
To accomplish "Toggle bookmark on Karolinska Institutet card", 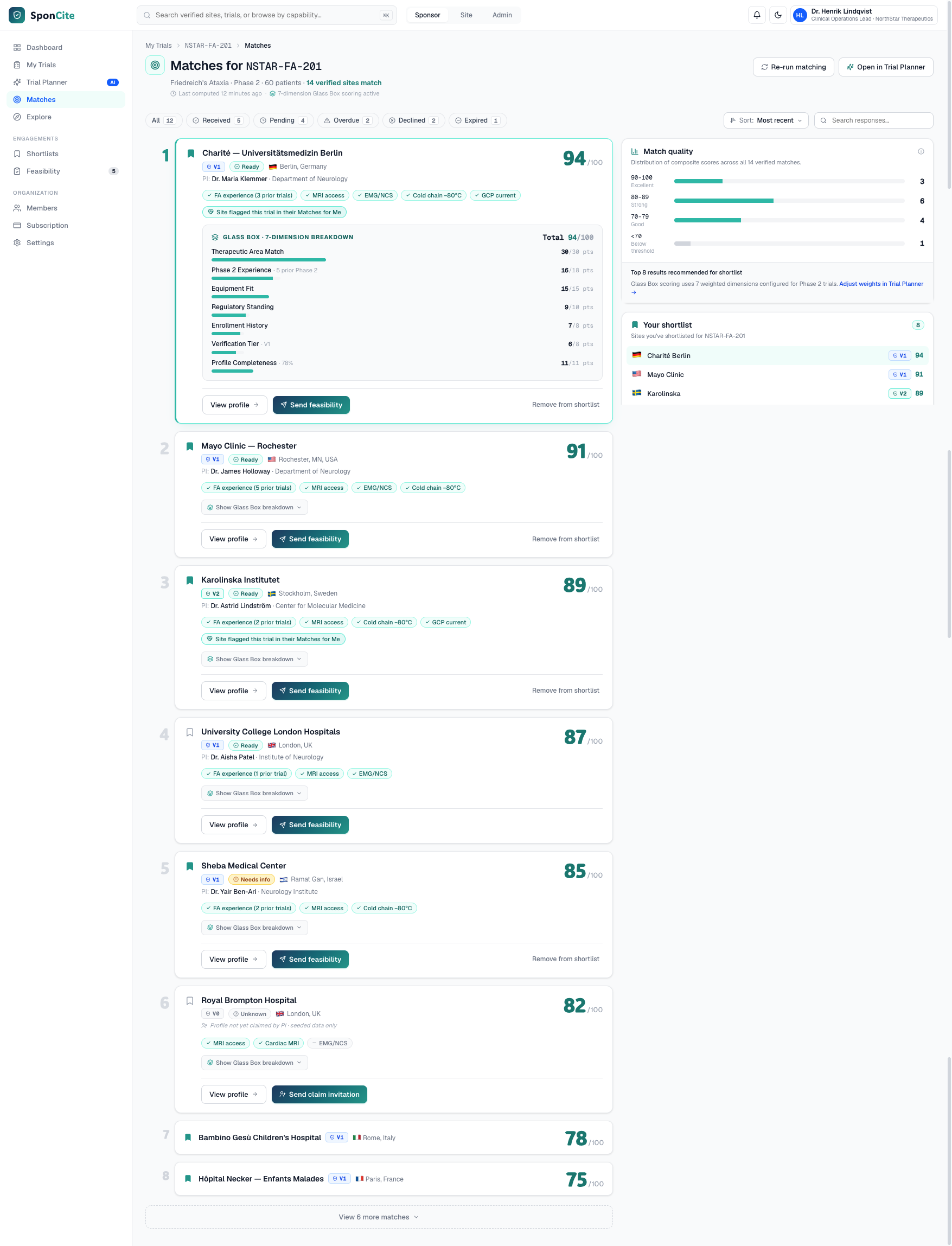I will [190, 580].
